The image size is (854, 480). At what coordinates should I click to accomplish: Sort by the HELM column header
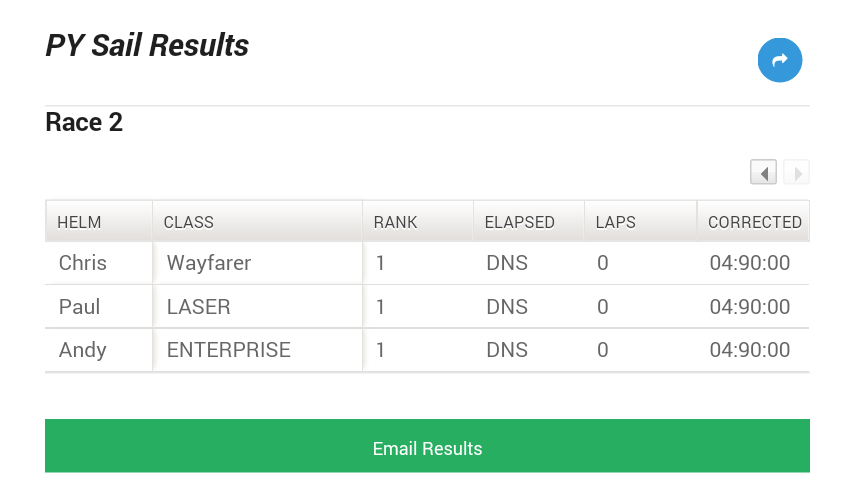(80, 222)
